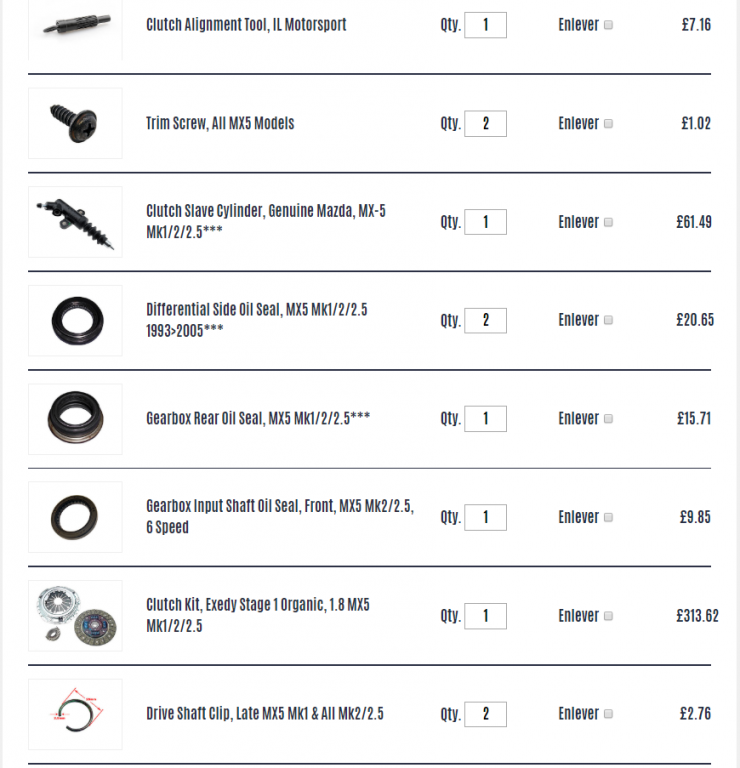View the Gearbox Input Shaft Oil Seal image
The image size is (740, 768).
tap(75, 517)
